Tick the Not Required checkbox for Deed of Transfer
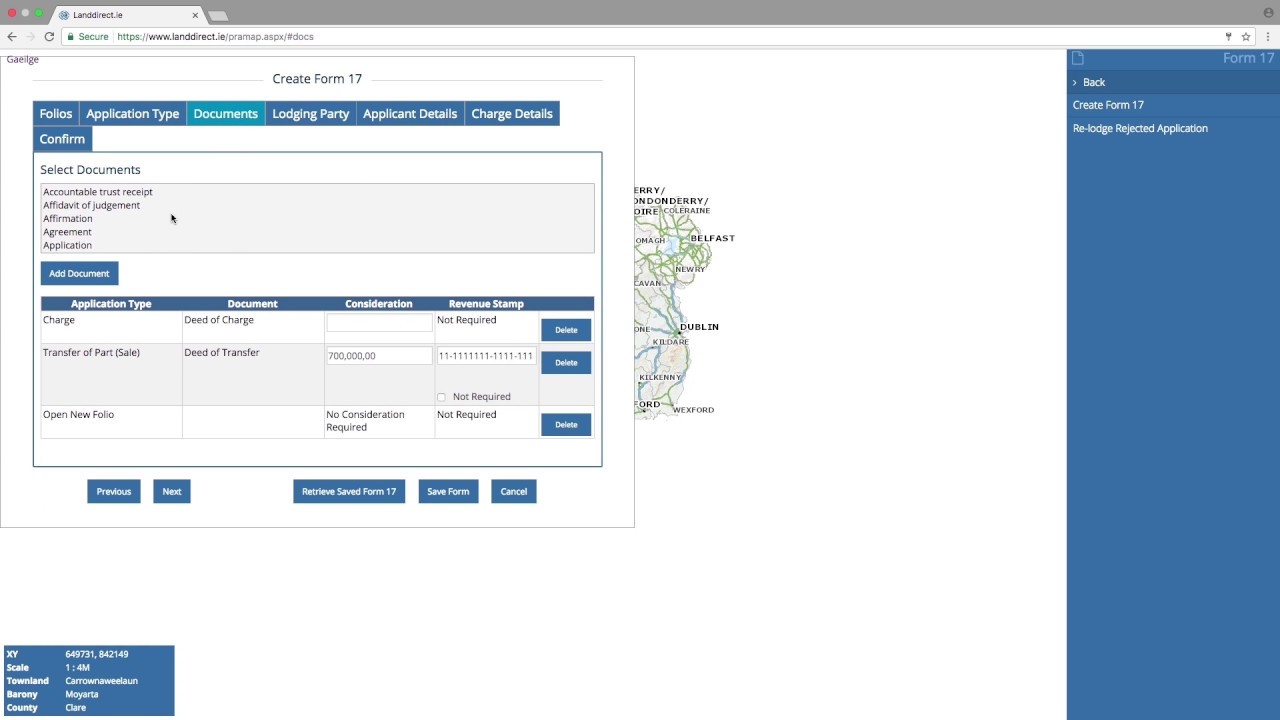 (x=441, y=397)
